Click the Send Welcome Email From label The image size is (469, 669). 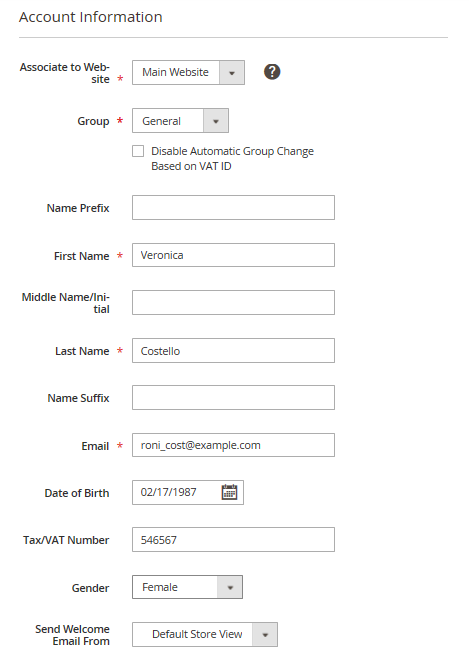(x=73, y=635)
